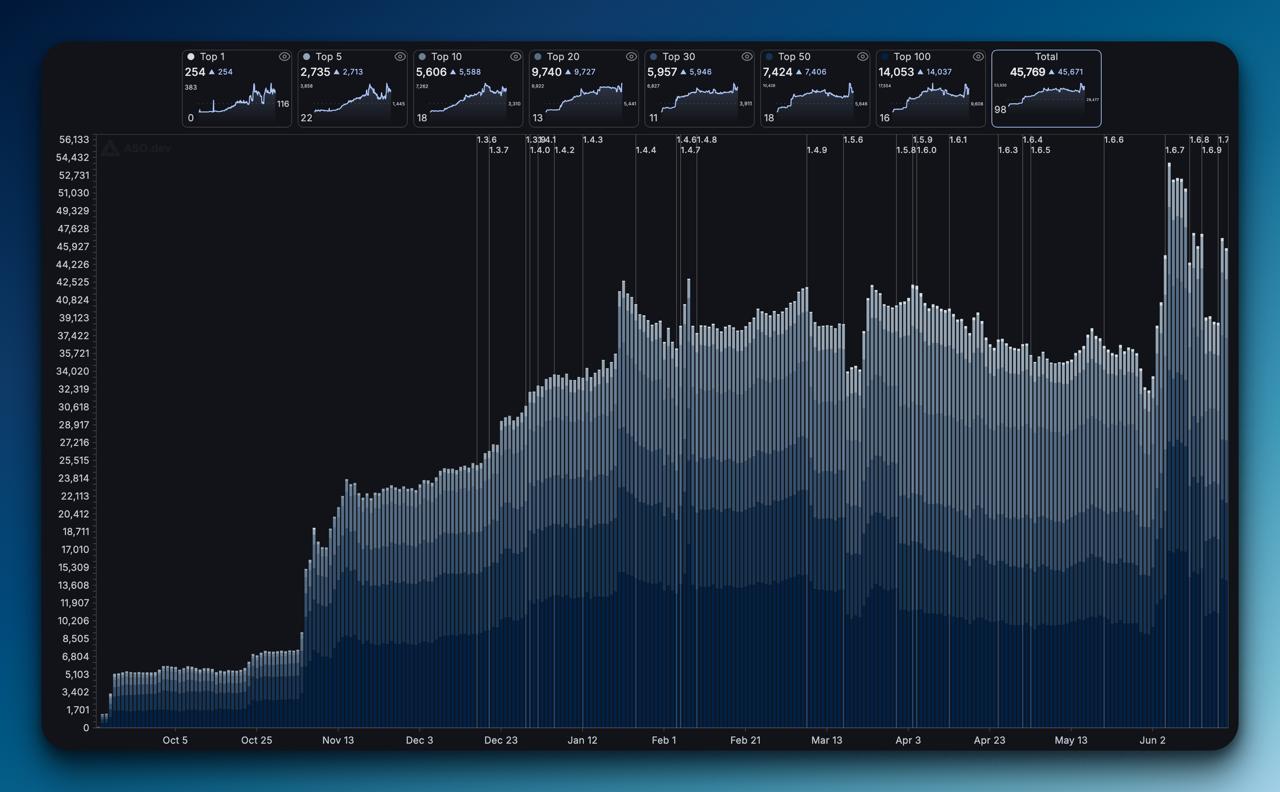Hide the Top 20 series via eye icon

point(631,57)
